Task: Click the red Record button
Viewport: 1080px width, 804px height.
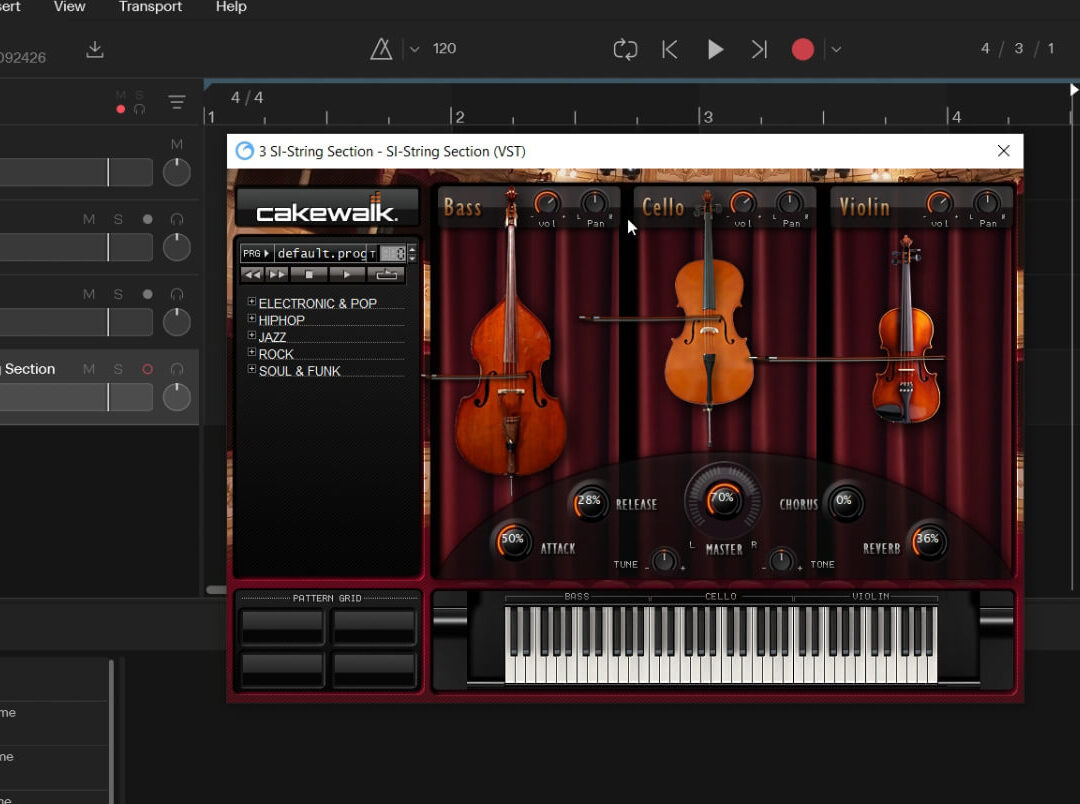Action: click(802, 49)
